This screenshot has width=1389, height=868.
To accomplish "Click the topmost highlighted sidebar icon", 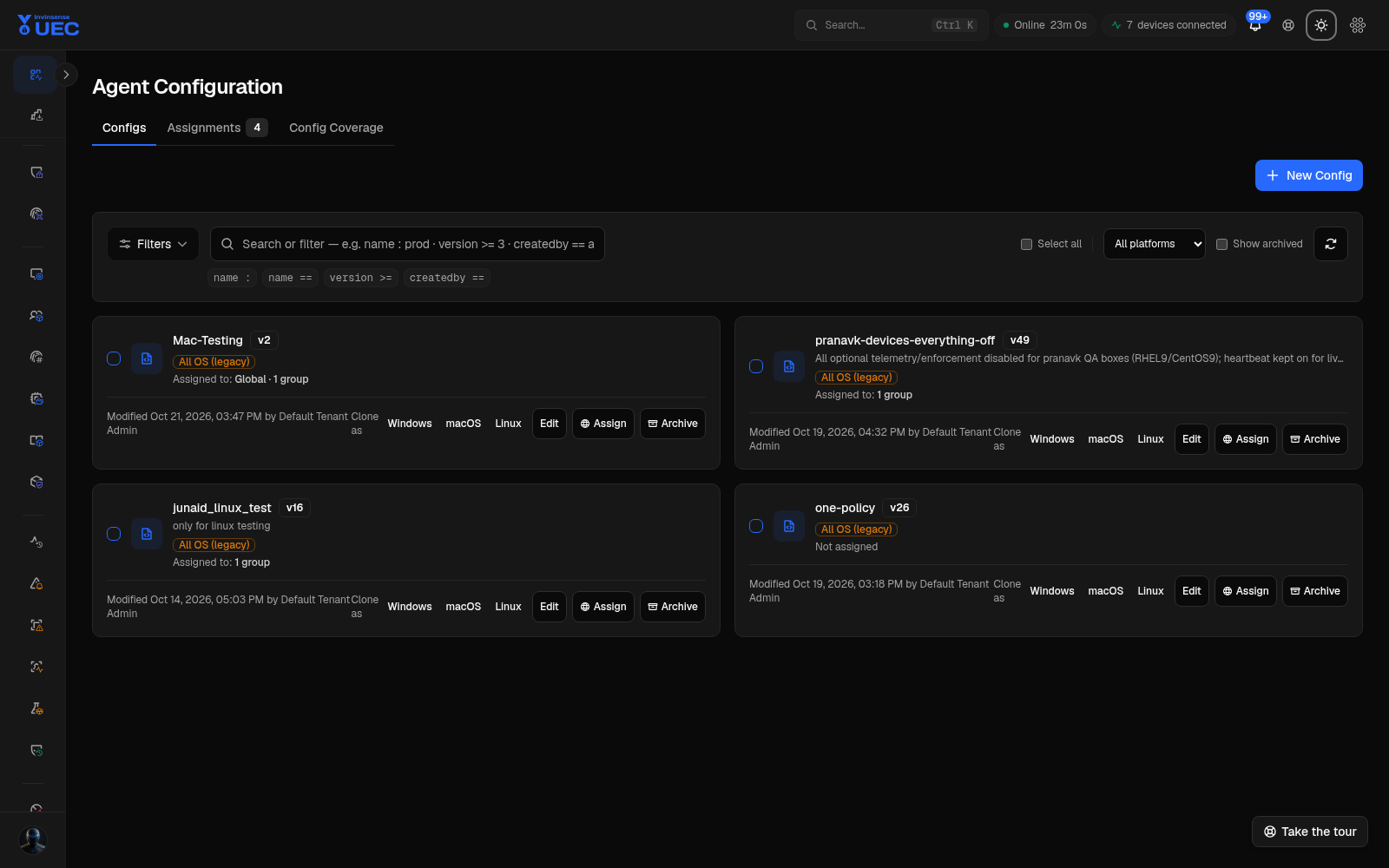I will click(x=36, y=75).
